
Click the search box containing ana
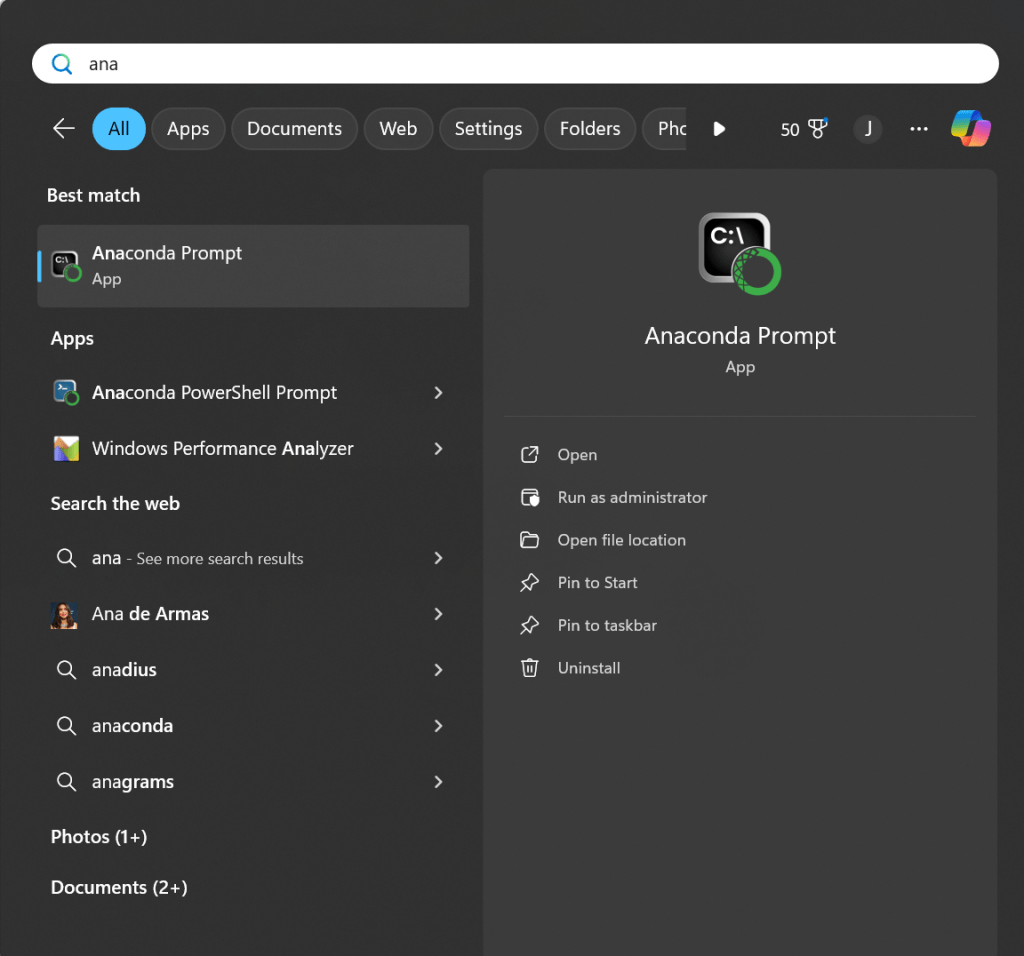(515, 64)
